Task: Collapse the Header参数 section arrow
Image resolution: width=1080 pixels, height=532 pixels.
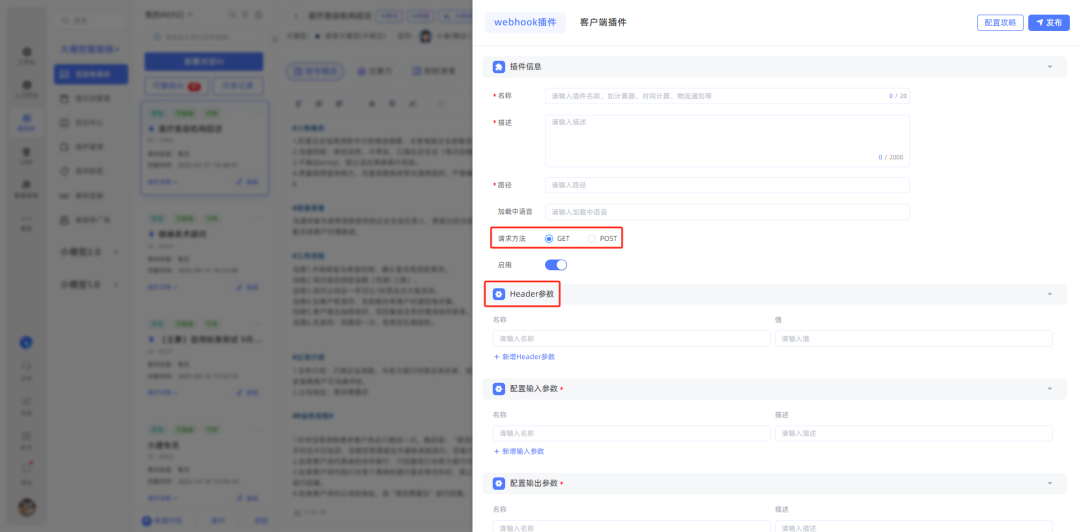Action: (x=1050, y=294)
